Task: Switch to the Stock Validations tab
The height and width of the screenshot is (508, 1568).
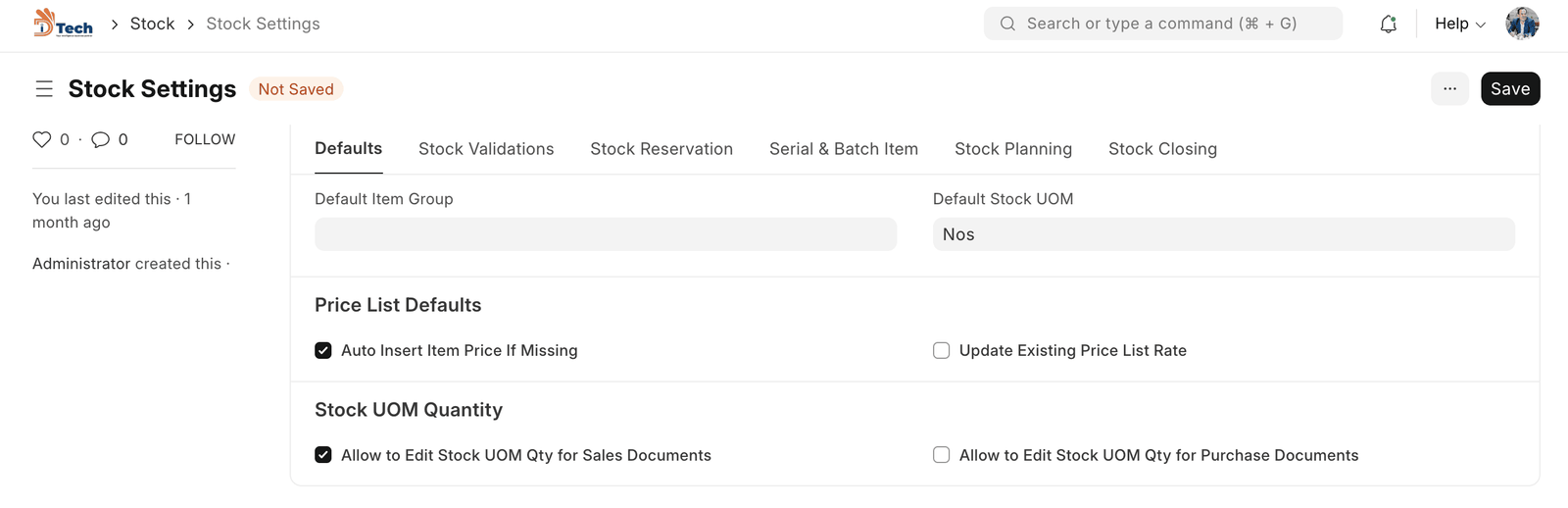Action: tap(486, 149)
